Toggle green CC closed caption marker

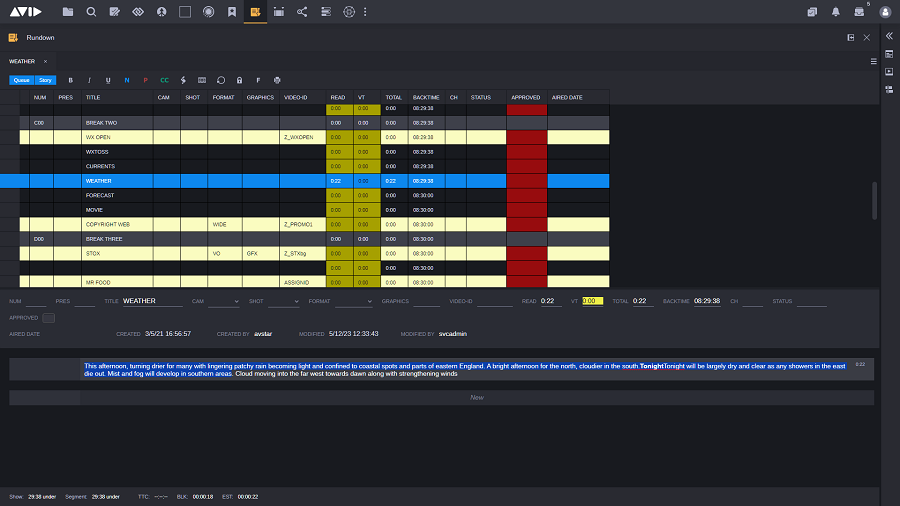pos(164,80)
